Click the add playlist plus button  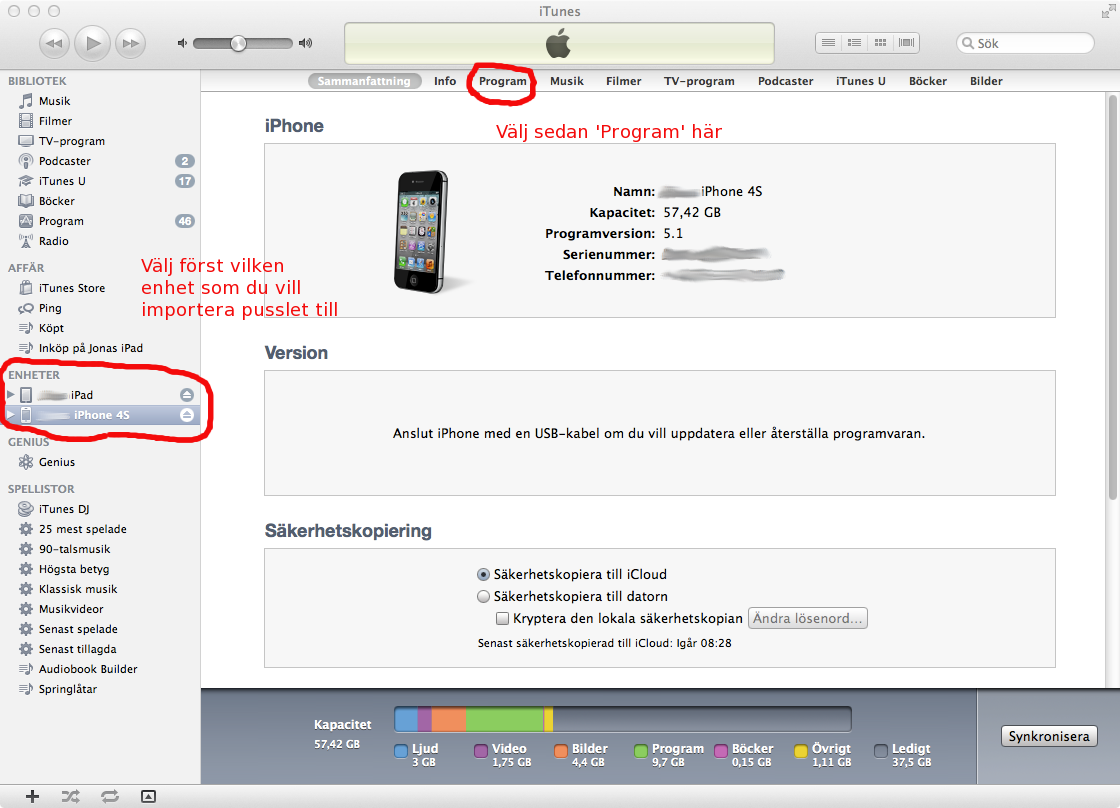32,797
